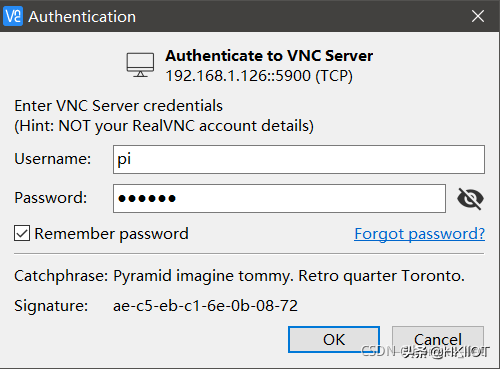Select the signature text ae-c5-eb-c1-6e-0b-08-72

click(205, 306)
